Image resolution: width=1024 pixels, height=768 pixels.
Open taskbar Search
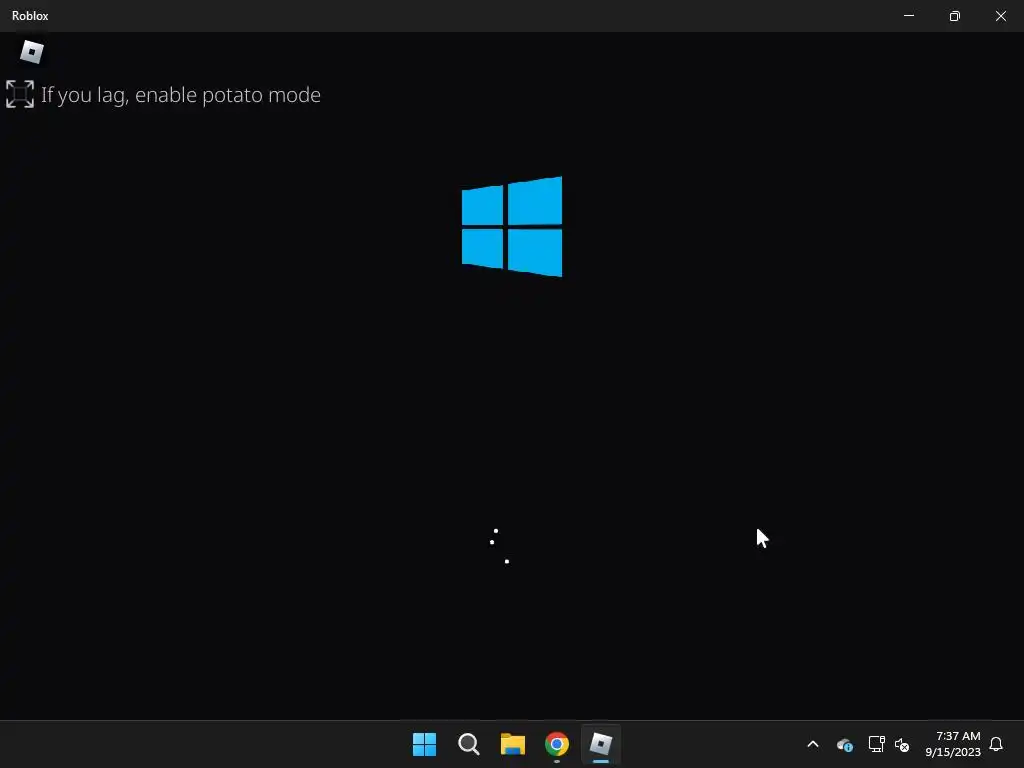pos(469,744)
